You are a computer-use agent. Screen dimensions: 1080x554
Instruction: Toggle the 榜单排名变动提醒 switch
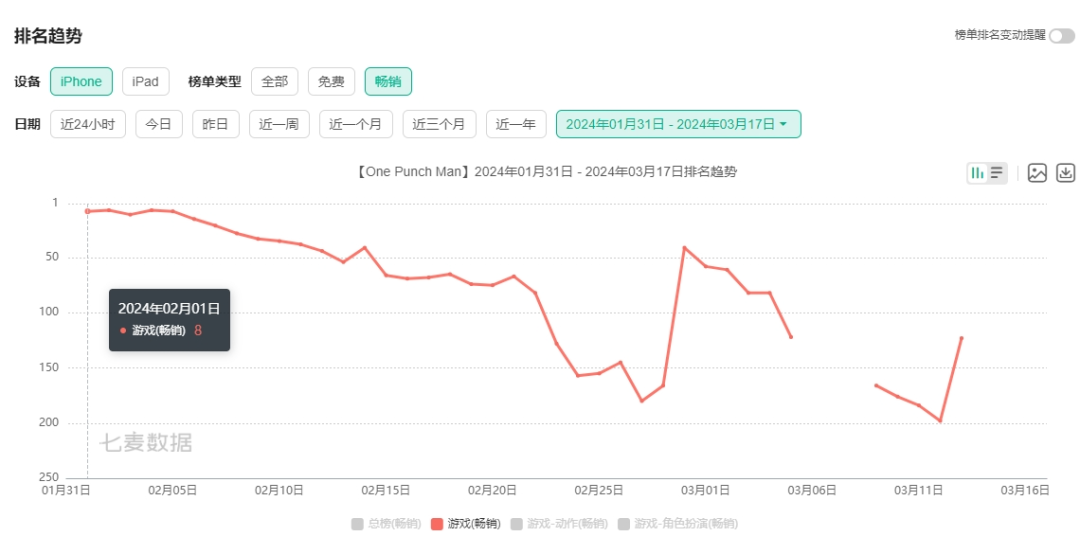tap(1062, 36)
